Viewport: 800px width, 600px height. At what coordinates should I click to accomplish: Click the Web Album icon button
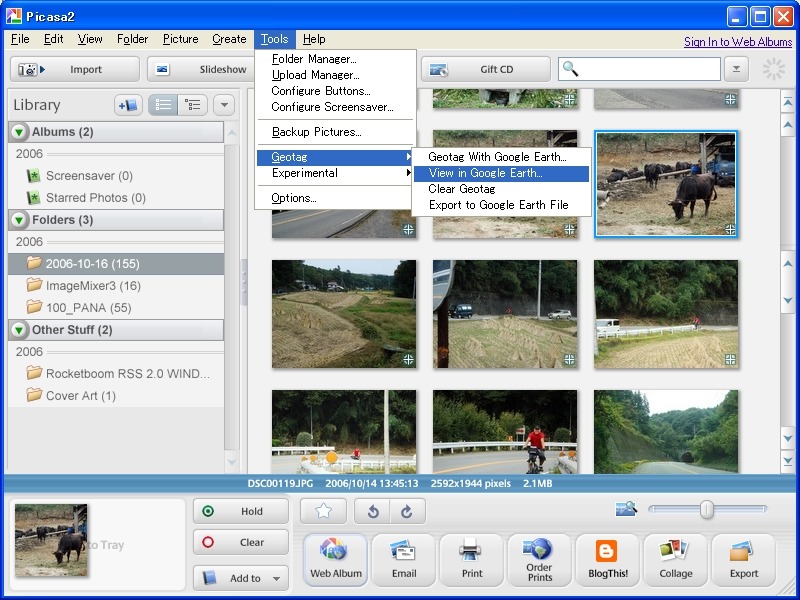[334, 559]
